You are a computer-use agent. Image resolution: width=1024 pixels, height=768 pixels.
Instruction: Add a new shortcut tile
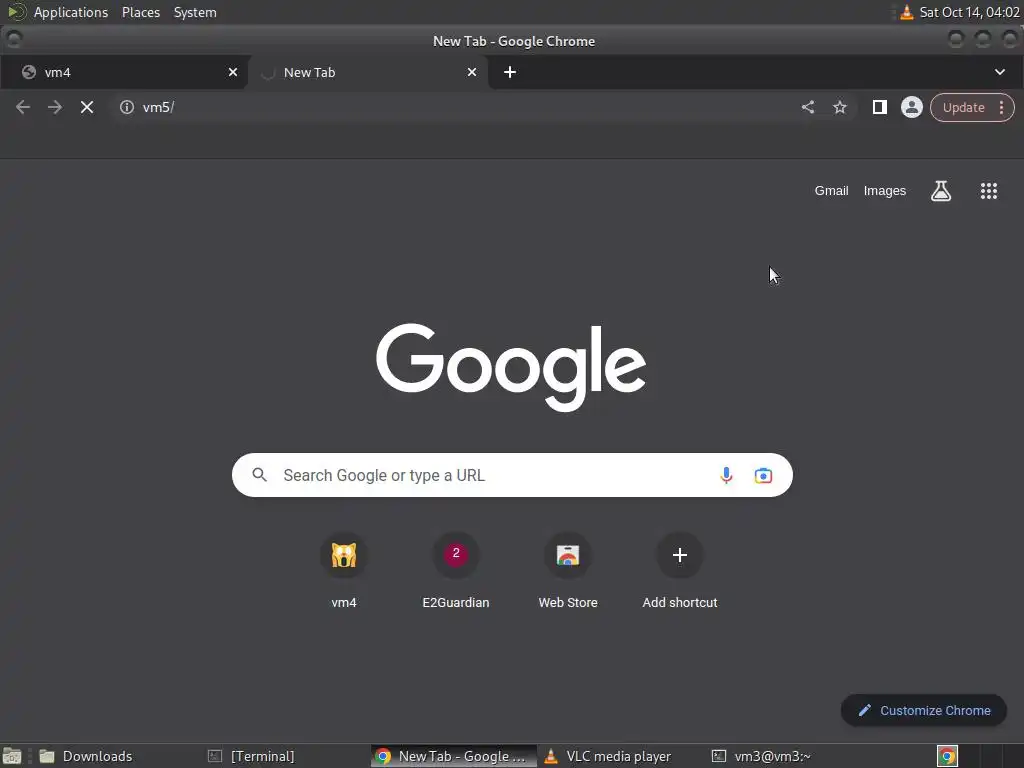pos(680,571)
